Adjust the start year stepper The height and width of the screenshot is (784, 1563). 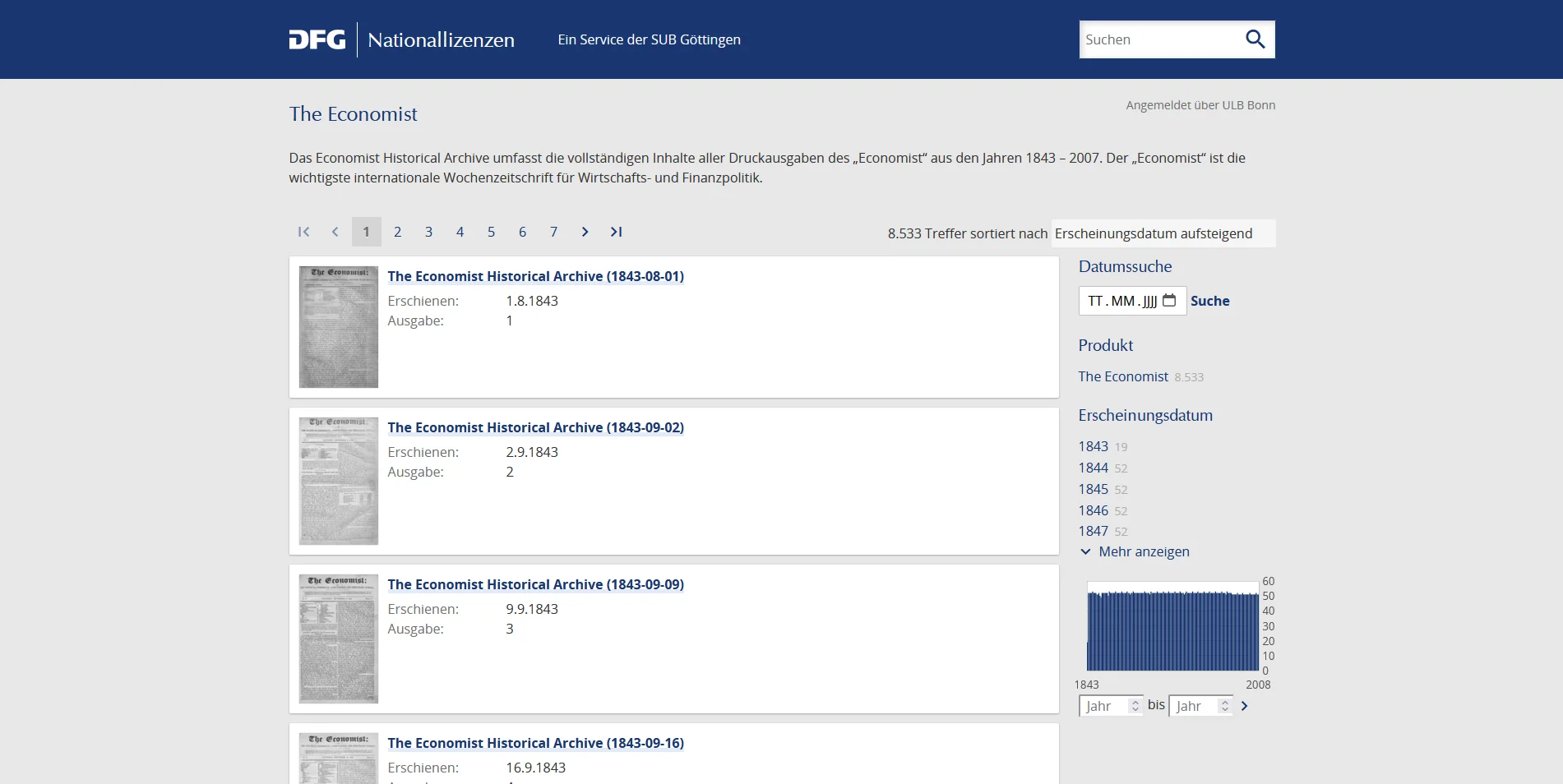pyautogui.click(x=1135, y=706)
